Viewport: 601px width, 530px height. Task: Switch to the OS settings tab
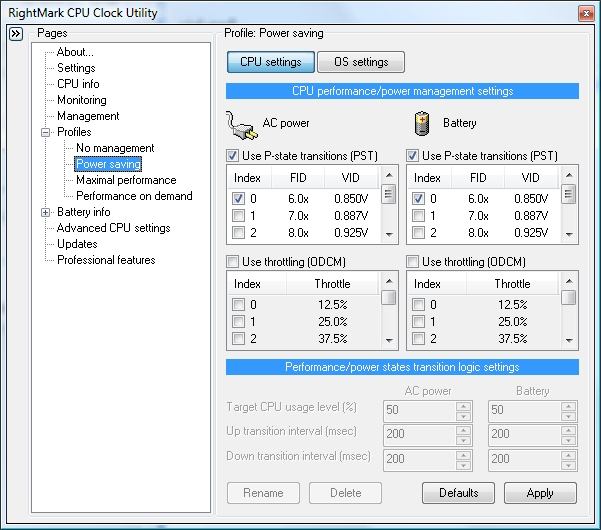(361, 62)
